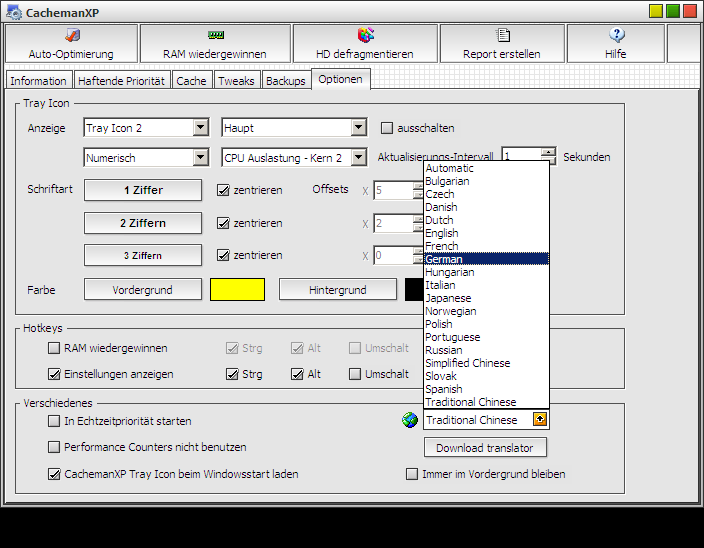Toggle Umschalt for Einstellungen anzeigen
704x548 pixels.
[x=355, y=374]
